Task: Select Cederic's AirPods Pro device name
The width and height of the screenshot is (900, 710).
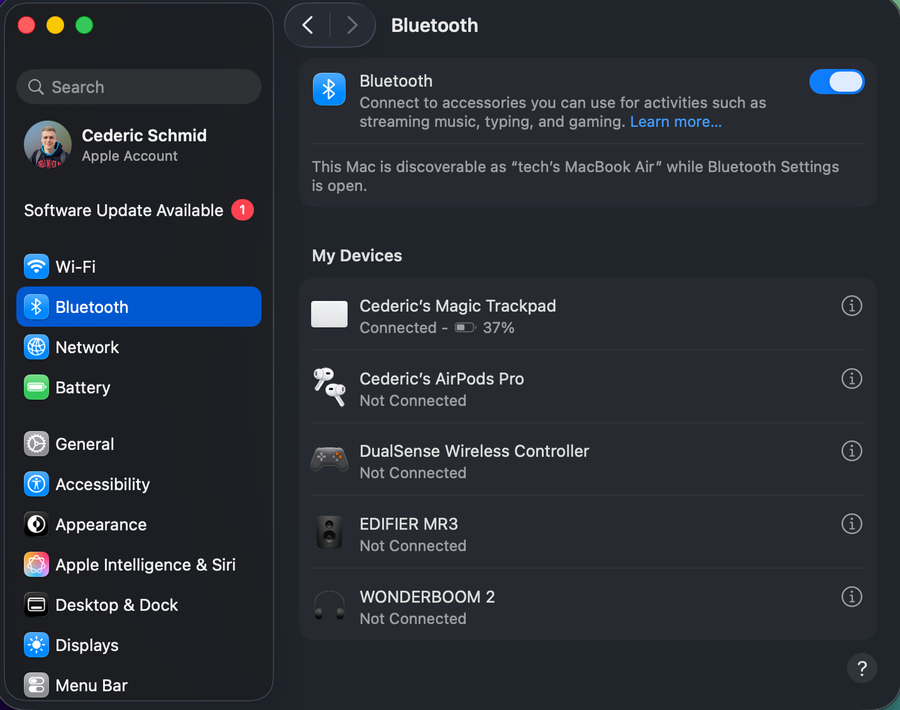Action: coord(441,379)
